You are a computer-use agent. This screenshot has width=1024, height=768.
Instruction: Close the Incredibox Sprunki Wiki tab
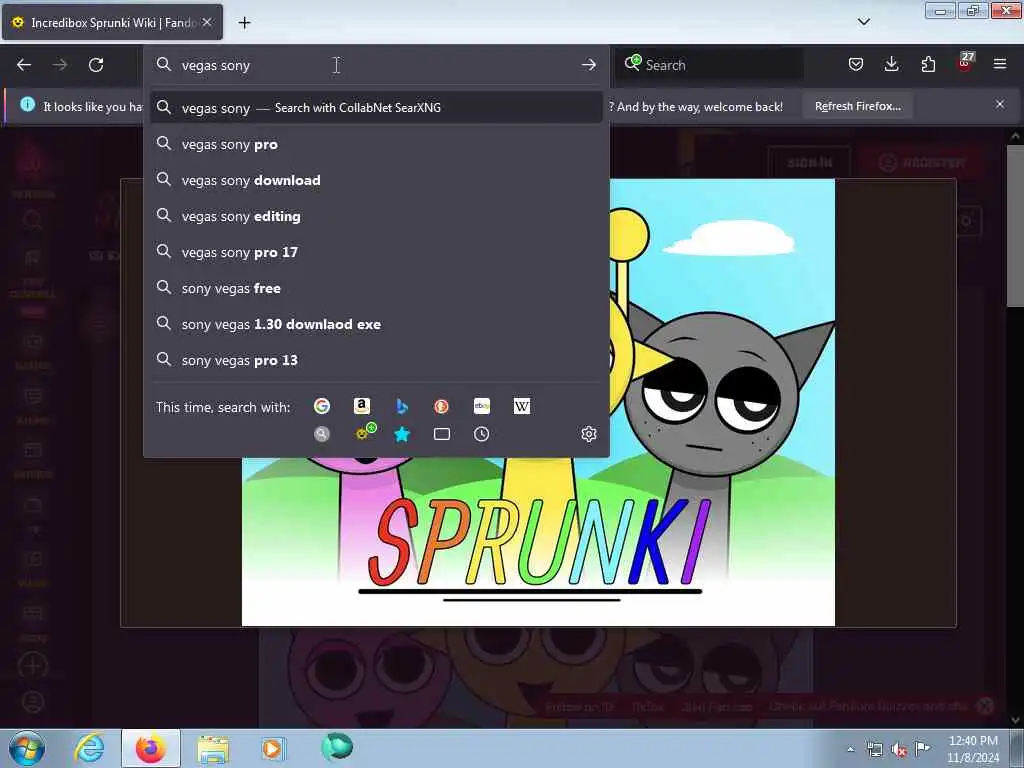tap(207, 22)
